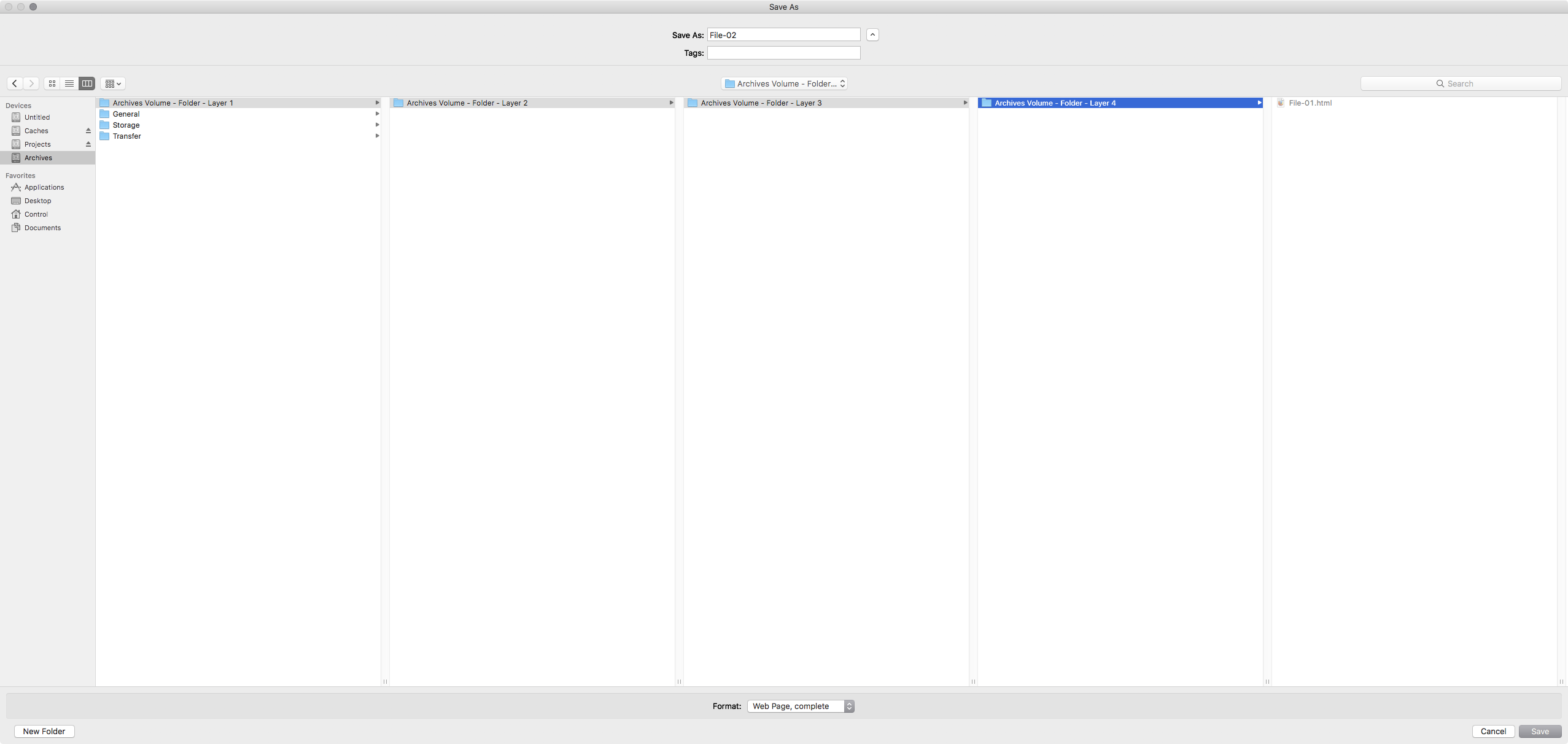Expand the Transfer folder arrow
Viewport: 1568px width, 744px height.
(x=377, y=136)
